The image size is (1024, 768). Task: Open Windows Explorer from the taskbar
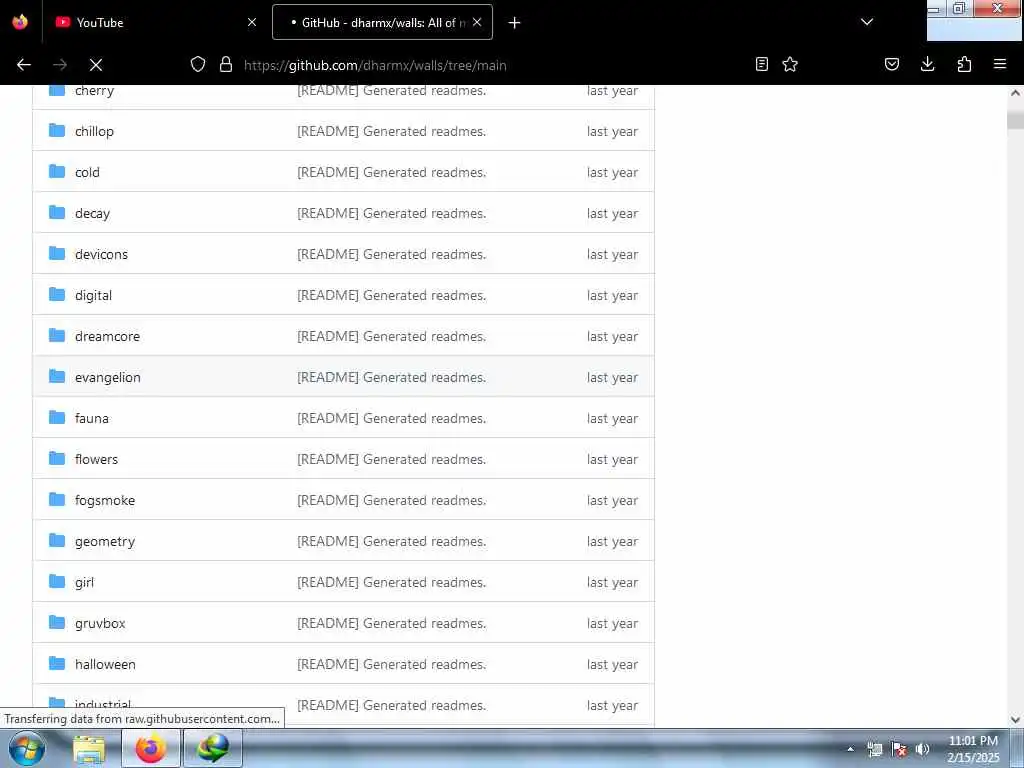89,748
